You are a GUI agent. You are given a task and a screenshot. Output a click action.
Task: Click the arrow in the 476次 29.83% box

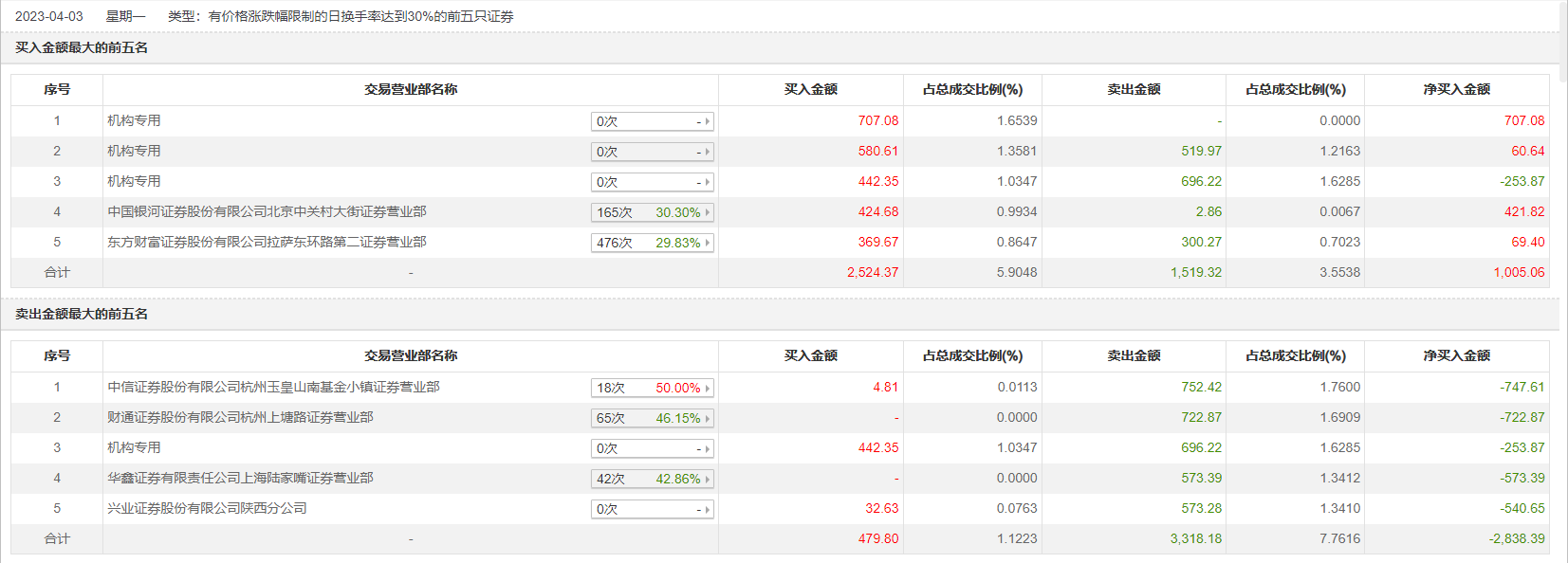[x=708, y=243]
